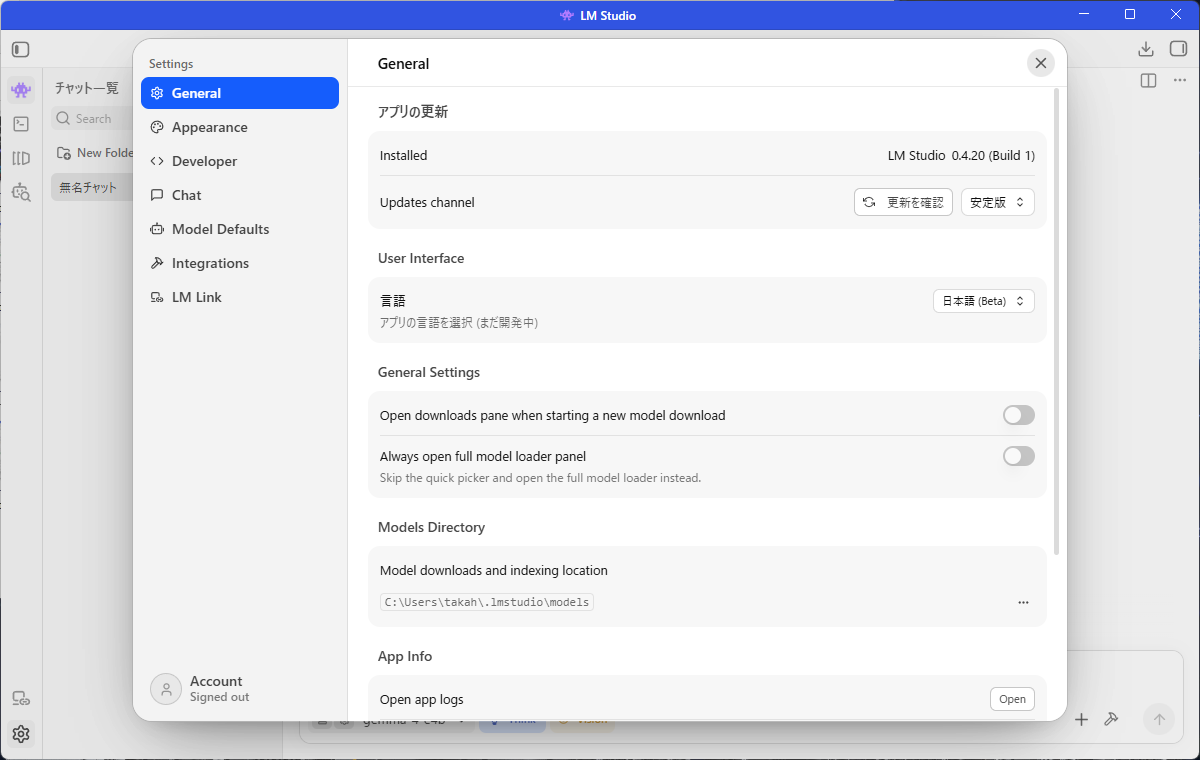This screenshot has width=1200, height=760.
Task: Click the Updates channel label
Action: pos(427,202)
